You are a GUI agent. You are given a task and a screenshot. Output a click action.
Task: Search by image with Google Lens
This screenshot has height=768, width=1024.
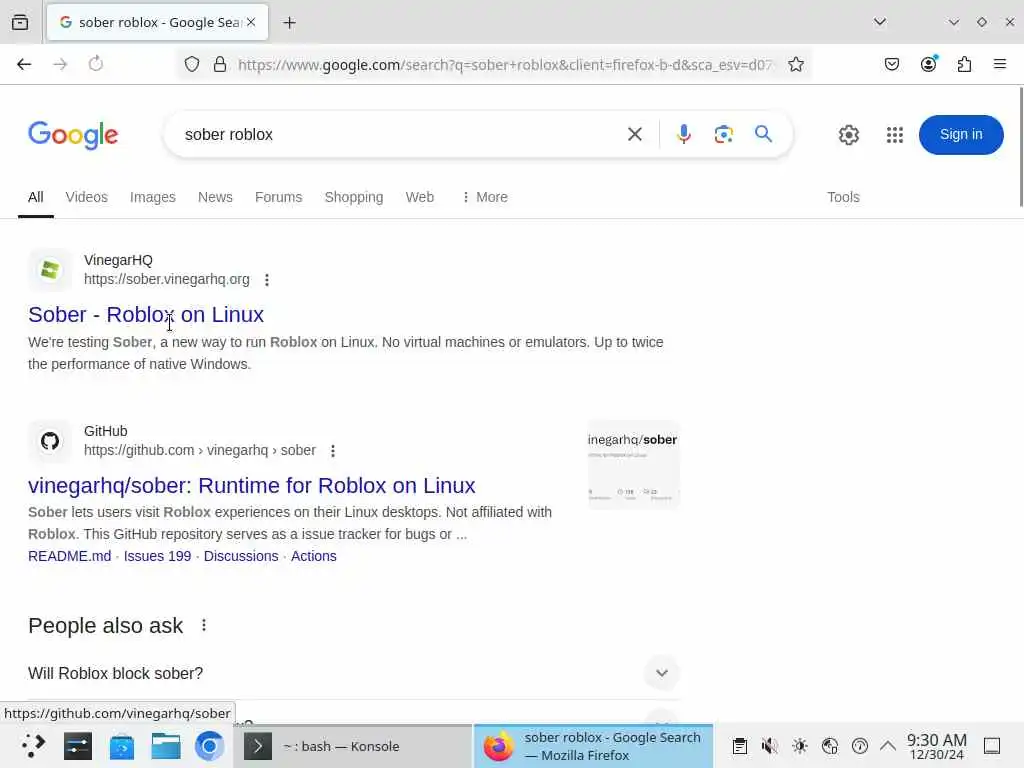[x=724, y=135]
